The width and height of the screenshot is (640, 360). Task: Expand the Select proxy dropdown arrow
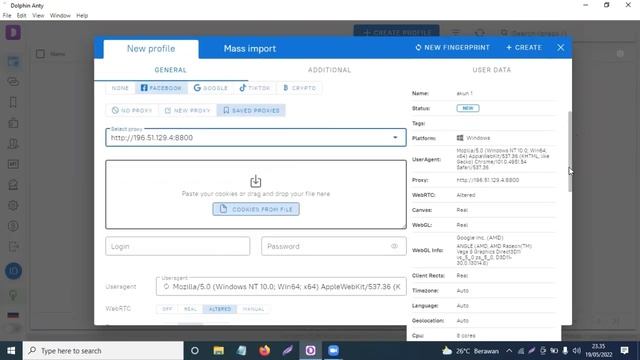395,138
